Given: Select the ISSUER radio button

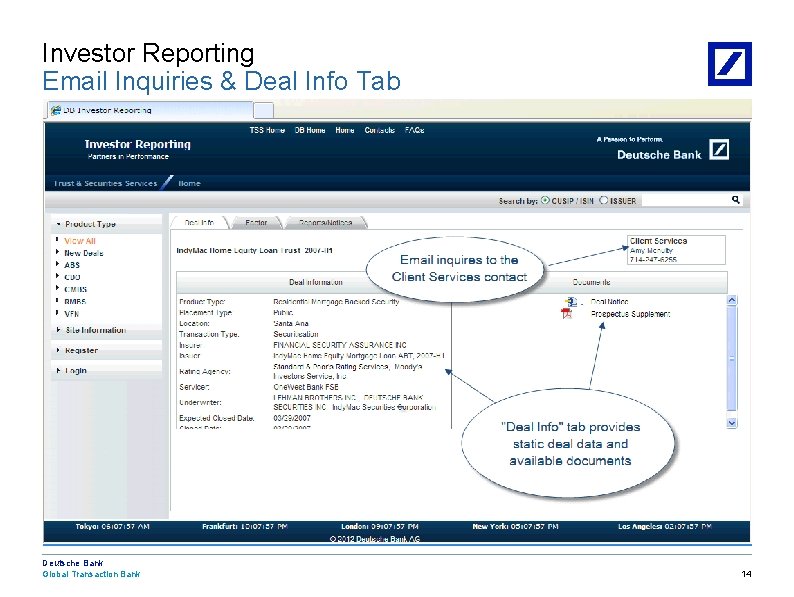Looking at the screenshot, I should (x=603, y=200).
